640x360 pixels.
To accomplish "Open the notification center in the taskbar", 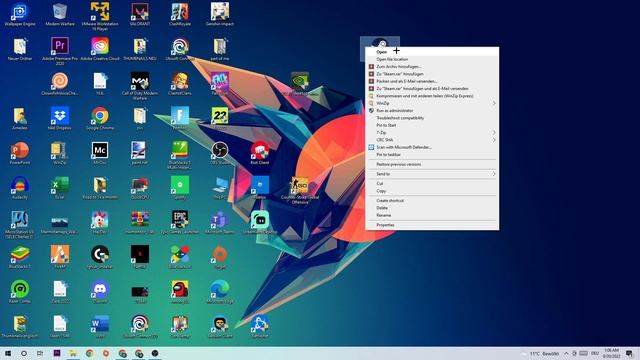I will click(629, 353).
